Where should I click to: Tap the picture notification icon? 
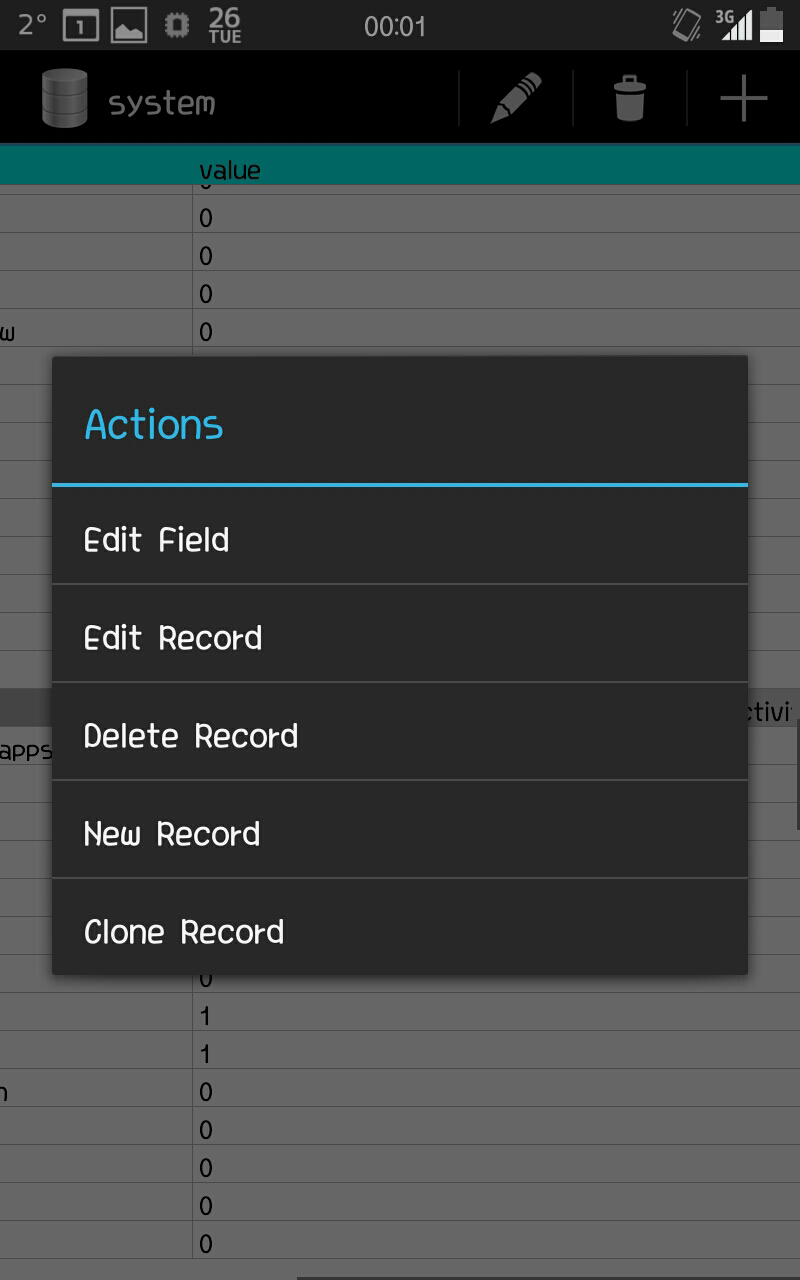click(129, 26)
